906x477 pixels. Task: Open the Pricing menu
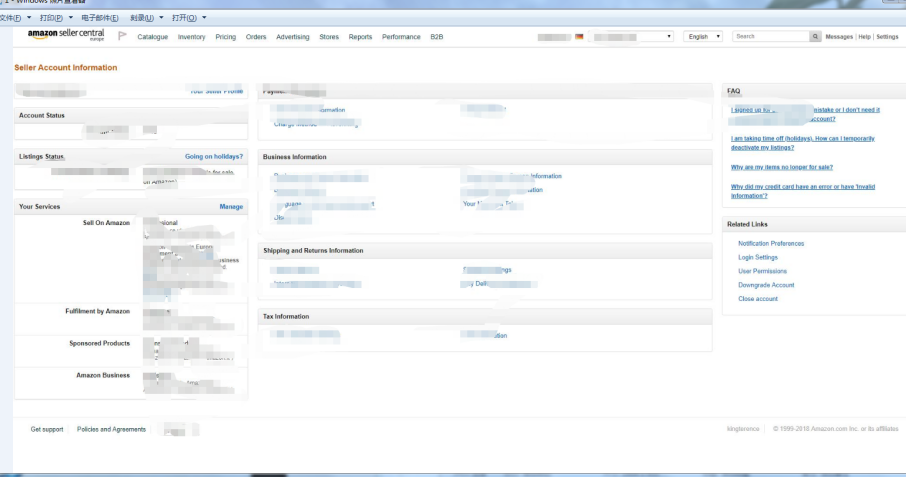225,37
